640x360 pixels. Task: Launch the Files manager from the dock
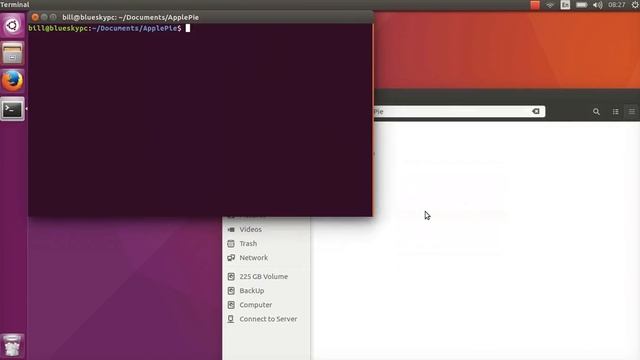tap(12, 53)
